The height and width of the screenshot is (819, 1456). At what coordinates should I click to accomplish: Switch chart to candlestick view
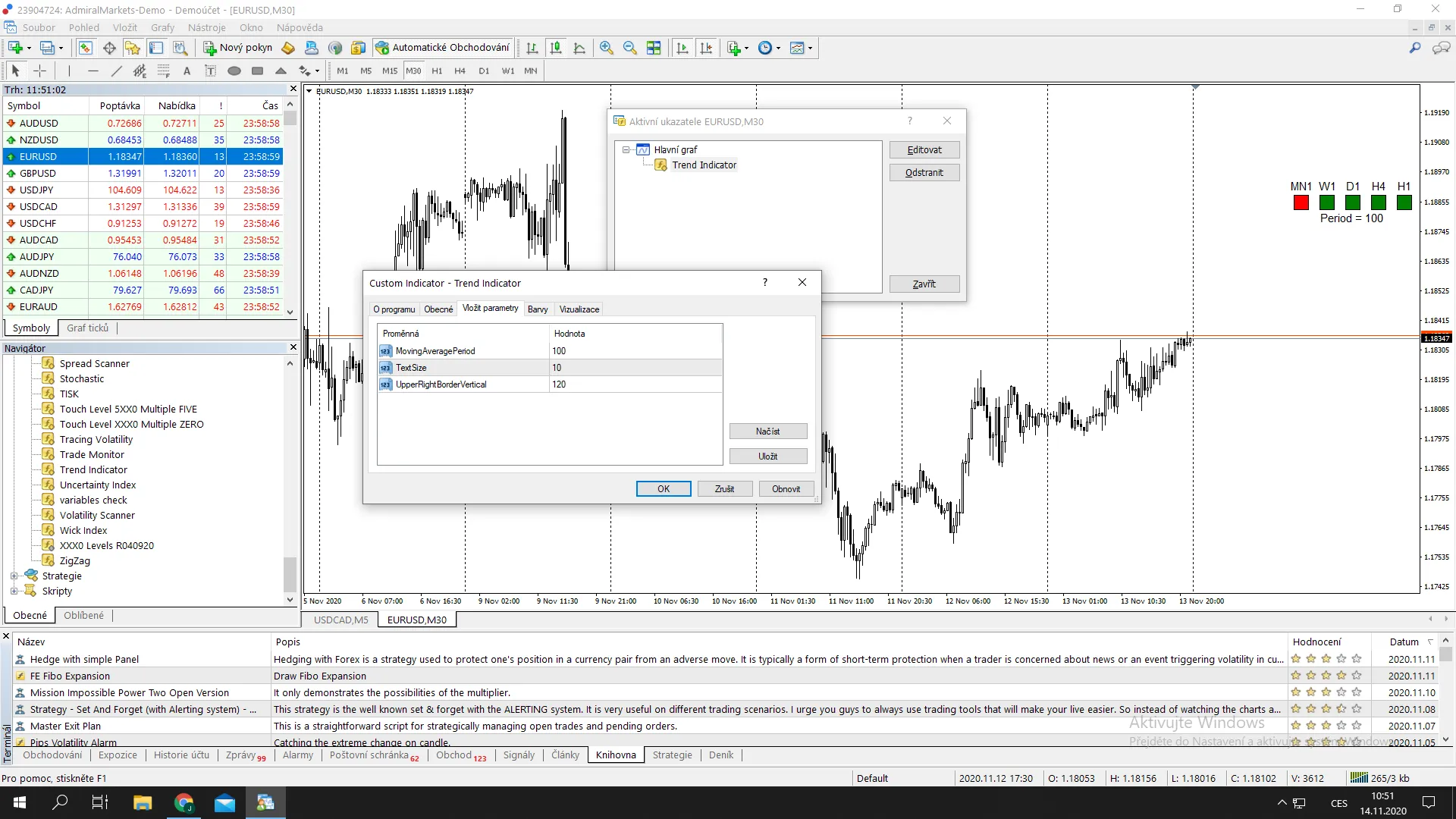[x=556, y=47]
